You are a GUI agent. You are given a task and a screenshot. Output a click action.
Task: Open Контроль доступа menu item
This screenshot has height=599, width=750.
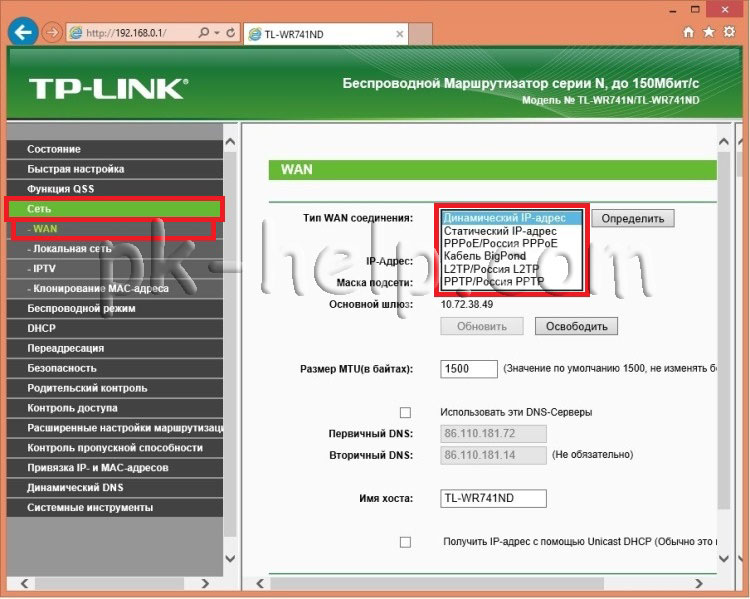115,409
